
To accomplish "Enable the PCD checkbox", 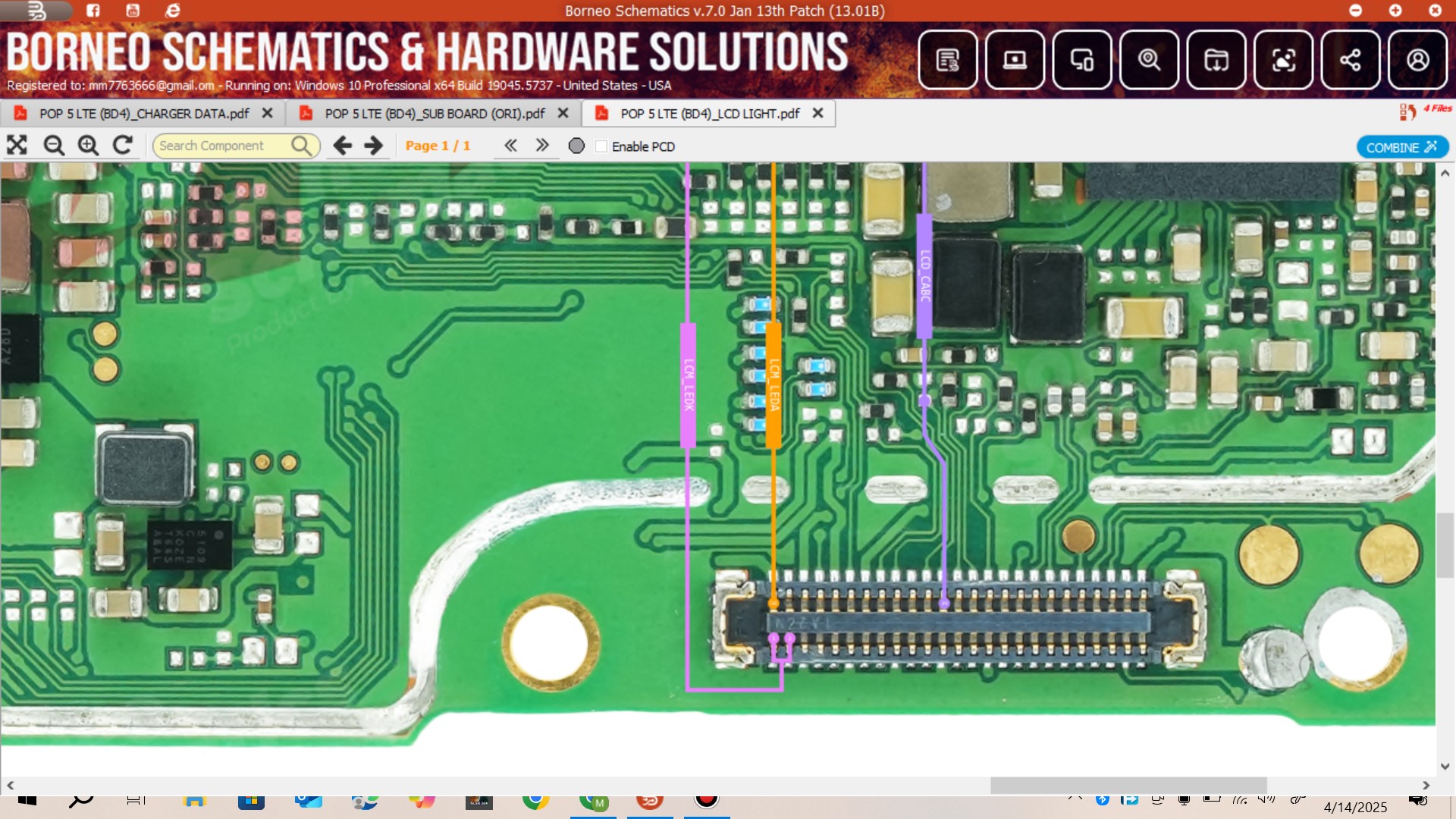I will click(x=601, y=146).
